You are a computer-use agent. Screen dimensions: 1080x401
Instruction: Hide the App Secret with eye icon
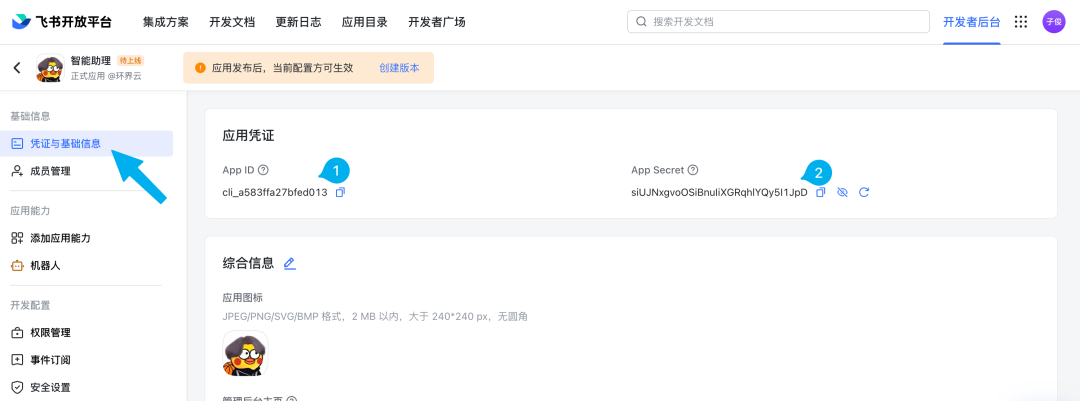pos(842,192)
